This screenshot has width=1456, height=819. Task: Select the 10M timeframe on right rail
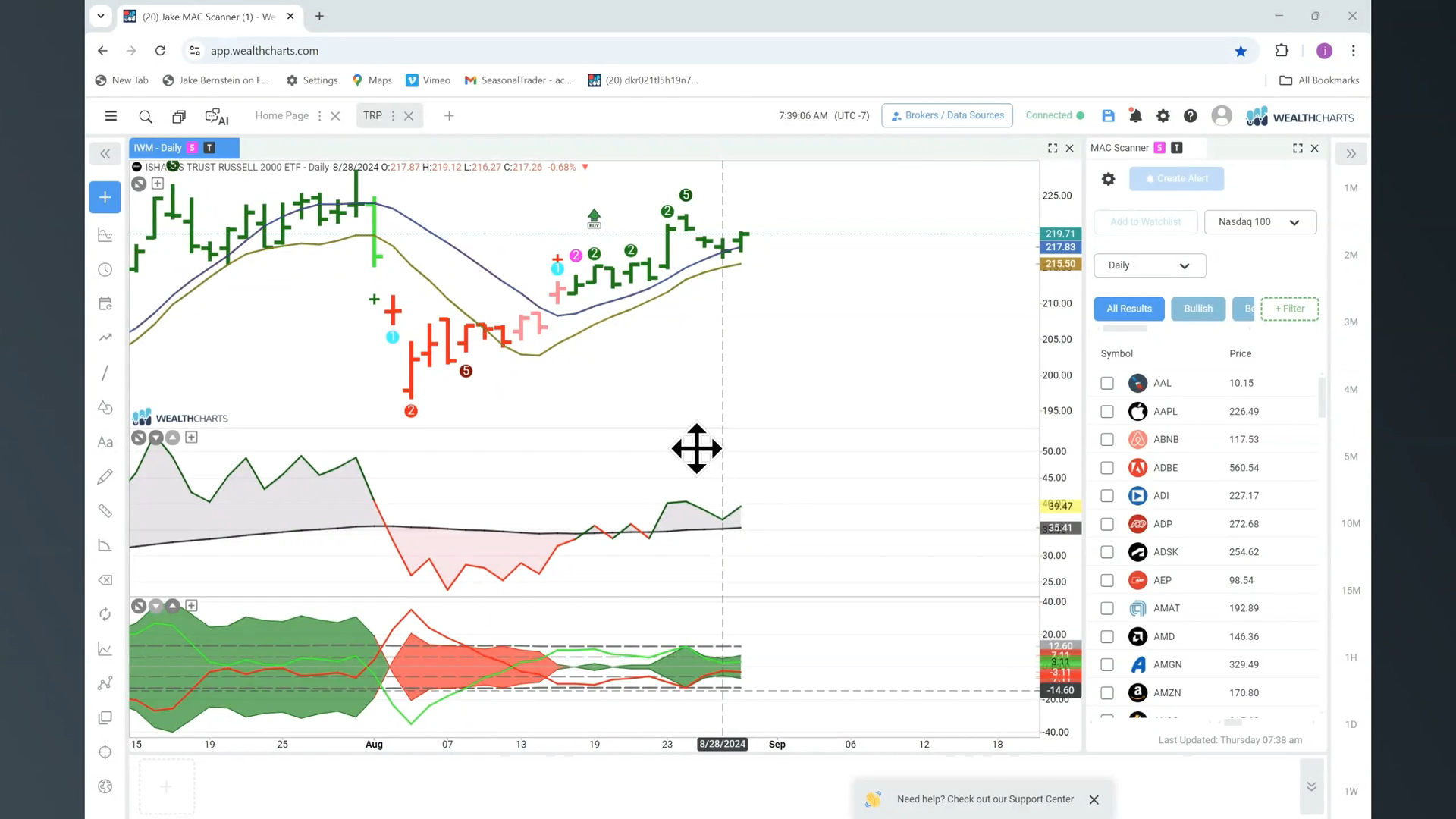(x=1351, y=523)
